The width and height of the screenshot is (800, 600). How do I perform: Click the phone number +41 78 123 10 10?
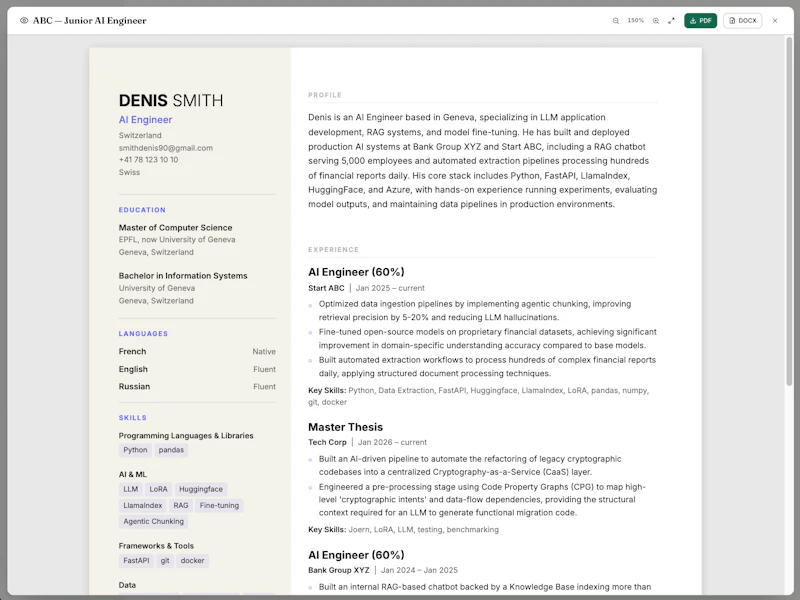[x=148, y=160]
